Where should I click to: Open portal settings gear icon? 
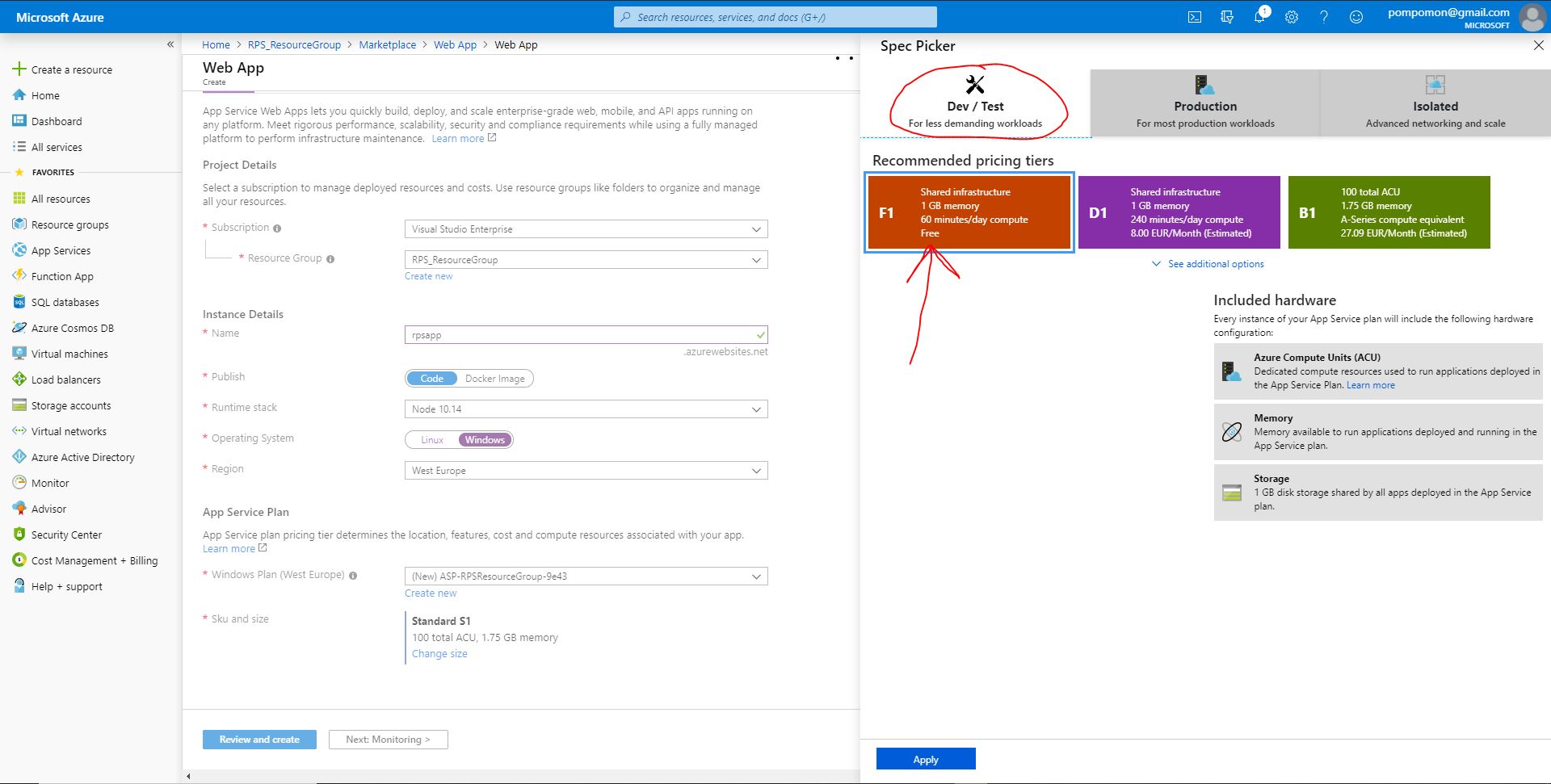(1292, 17)
